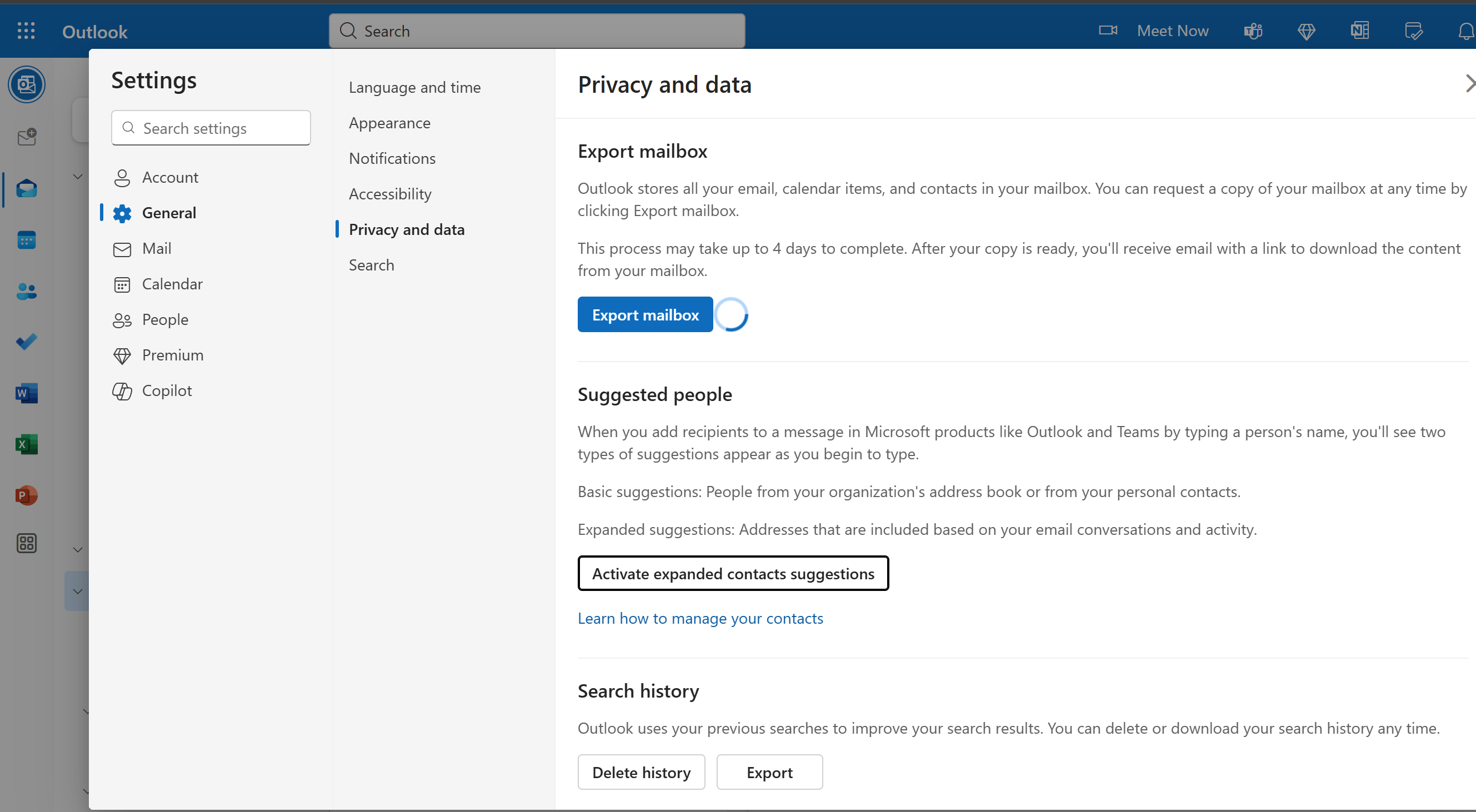The height and width of the screenshot is (812, 1476).
Task: Launch PowerPoint from left rail
Action: click(26, 495)
